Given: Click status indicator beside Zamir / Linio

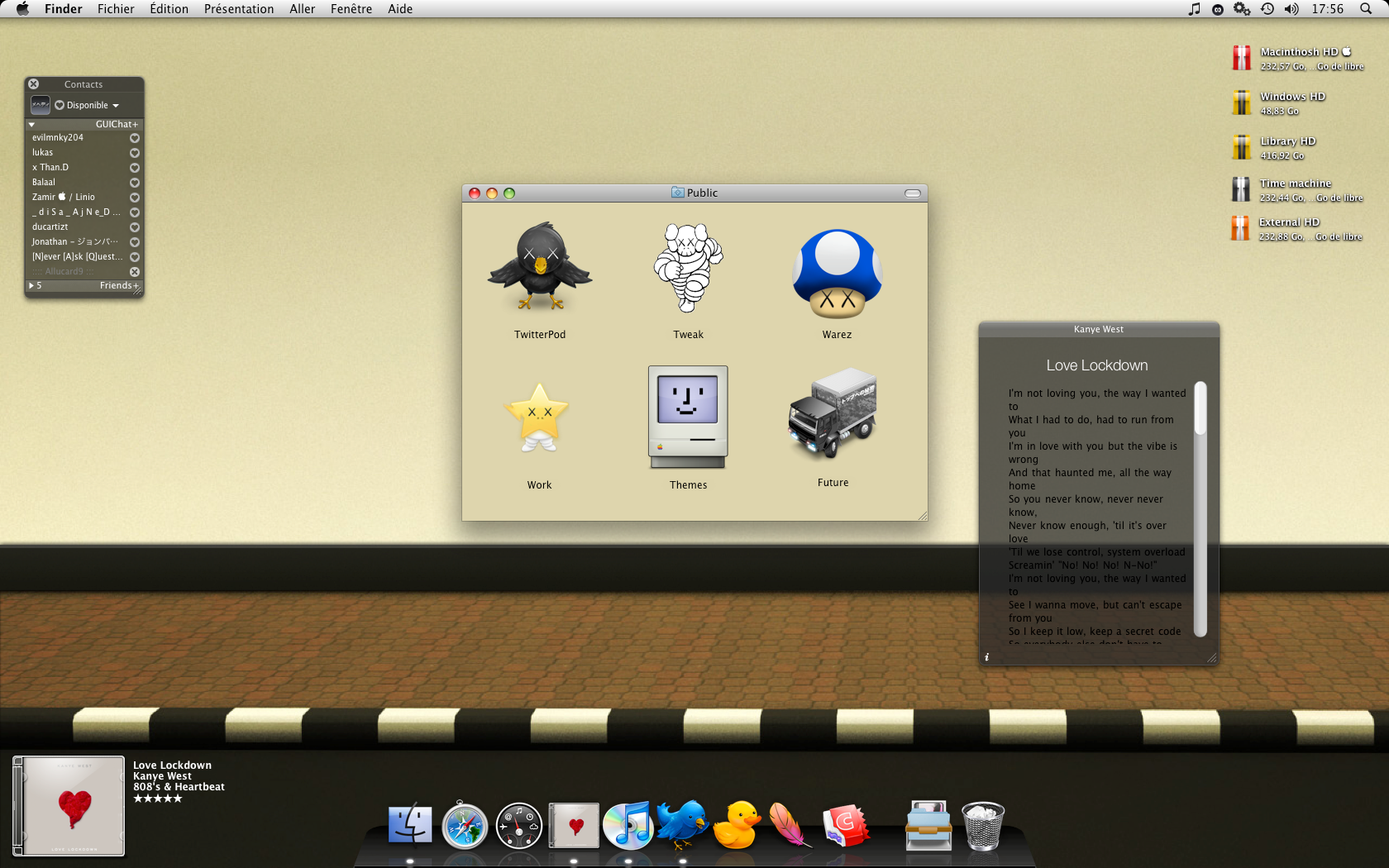Looking at the screenshot, I should coord(135,198).
